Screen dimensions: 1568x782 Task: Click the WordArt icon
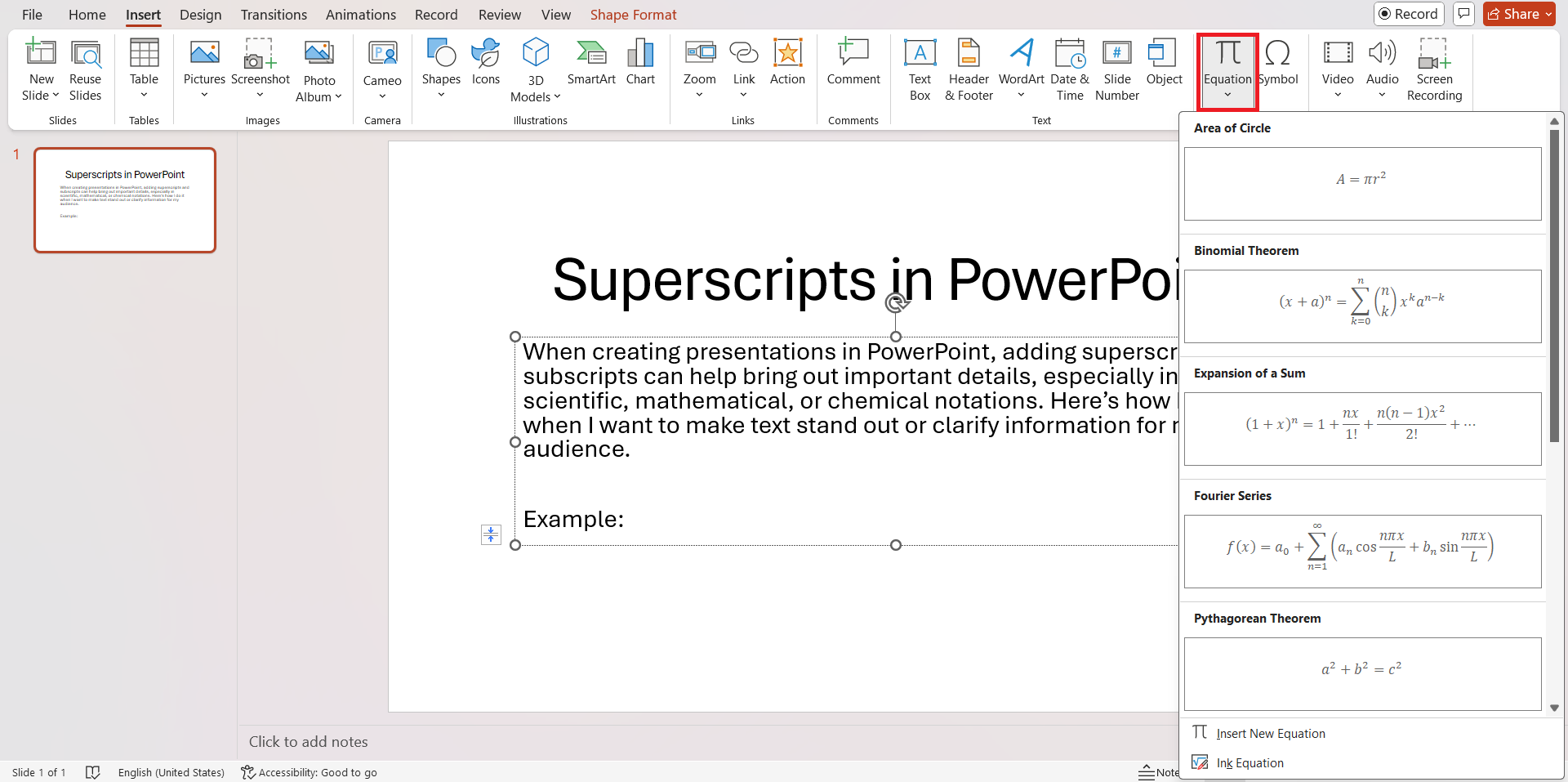coord(1022,52)
